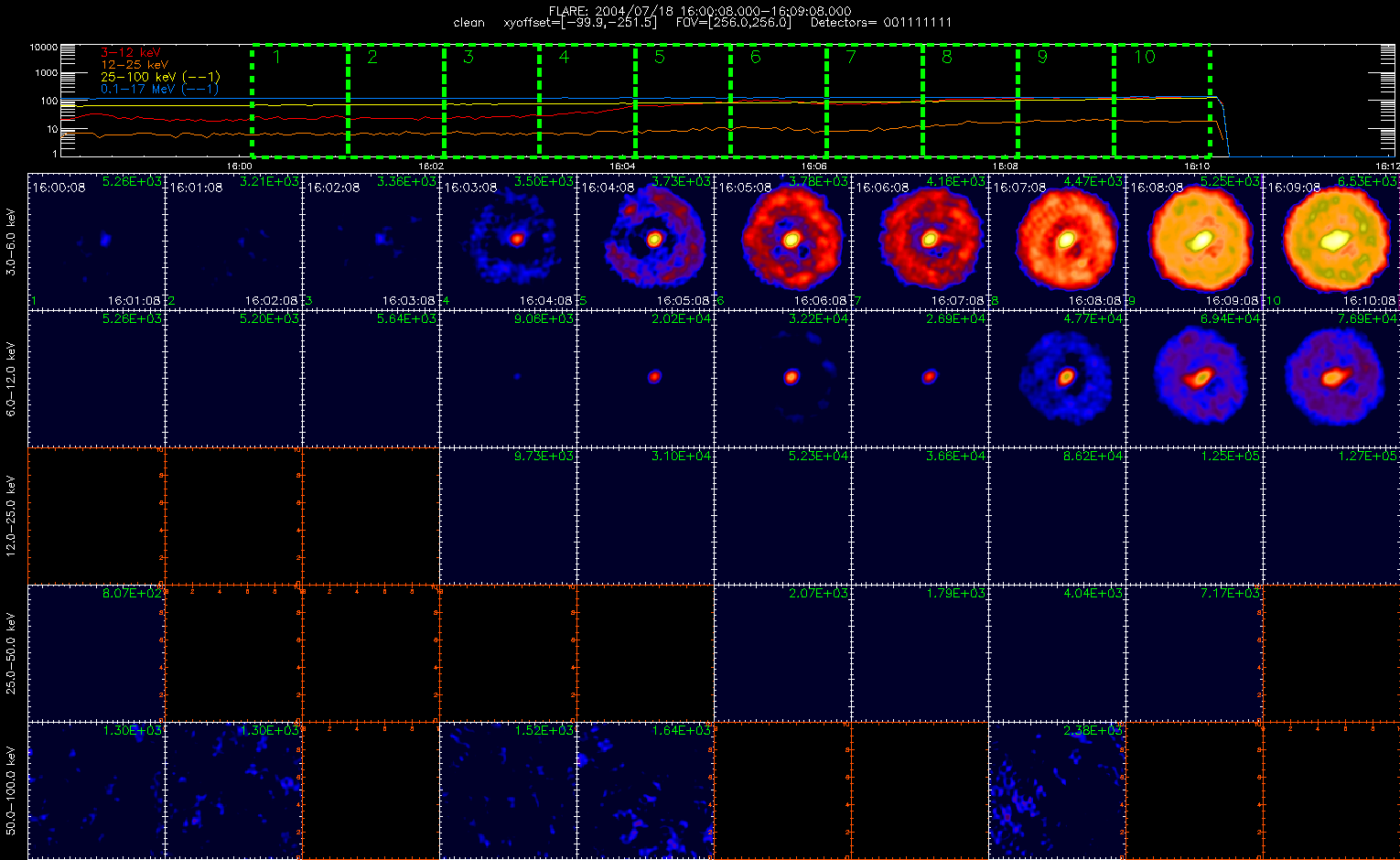Open the 6.0-12.0 keV image labeled 6.94E+04
The height and width of the screenshot is (860, 1400).
coord(1195,379)
